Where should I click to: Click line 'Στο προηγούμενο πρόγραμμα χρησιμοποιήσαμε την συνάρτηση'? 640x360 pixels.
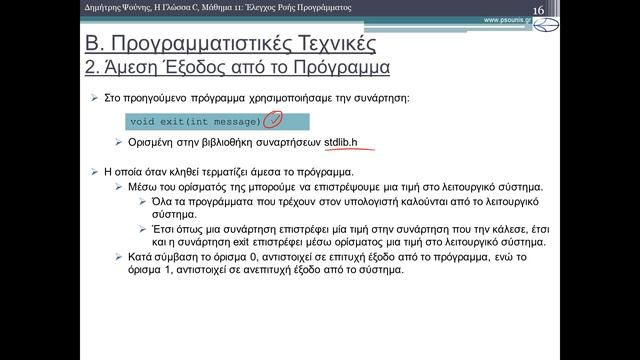(257, 98)
